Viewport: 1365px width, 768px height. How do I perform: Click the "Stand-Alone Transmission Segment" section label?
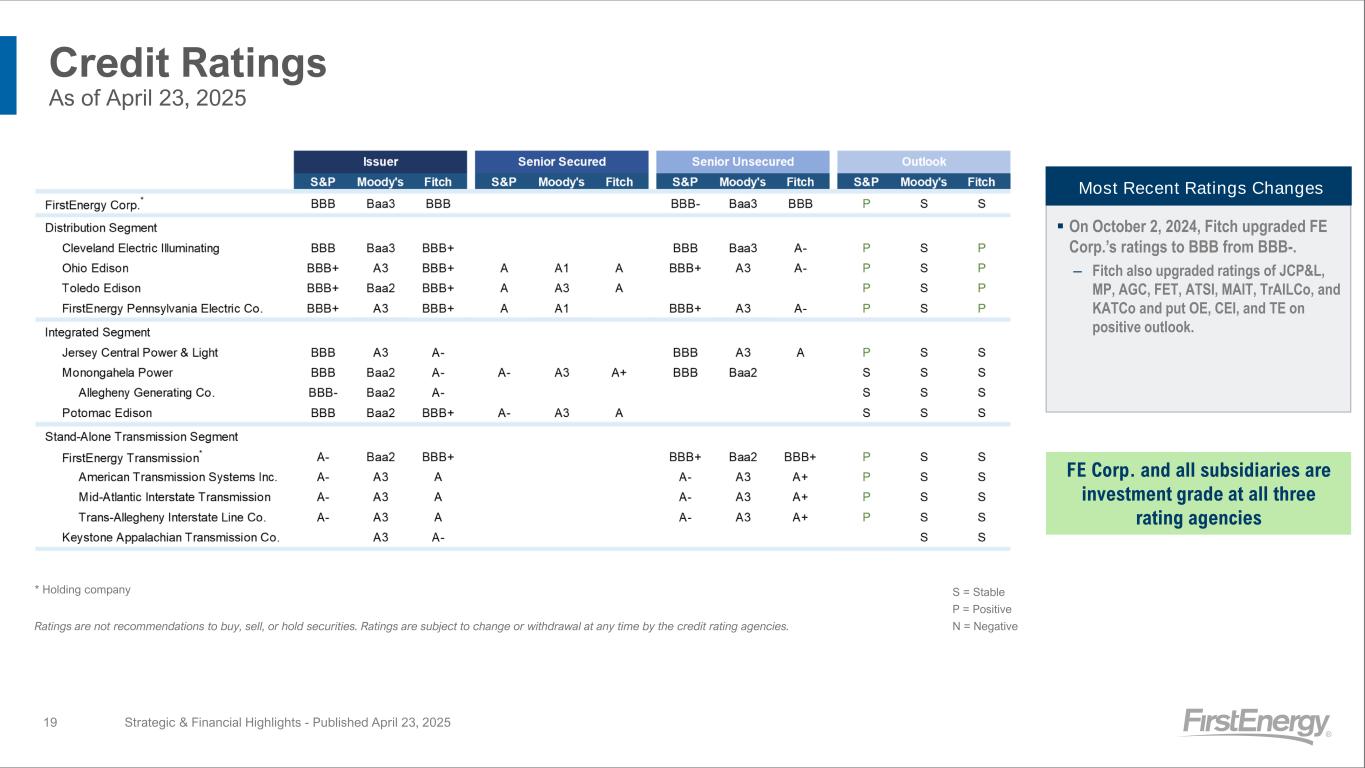pos(141,436)
